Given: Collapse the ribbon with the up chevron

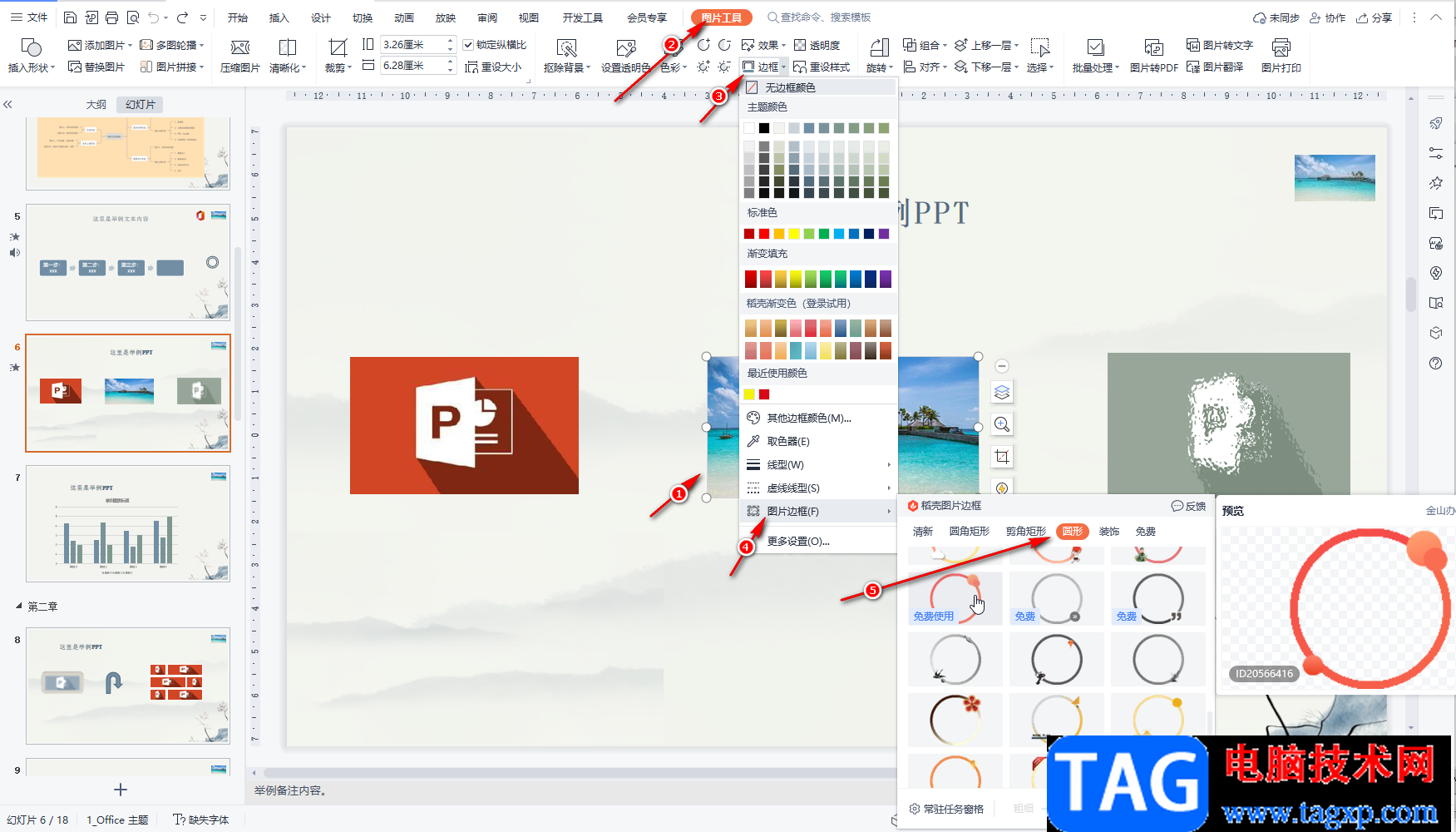Looking at the screenshot, I should (1436, 17).
